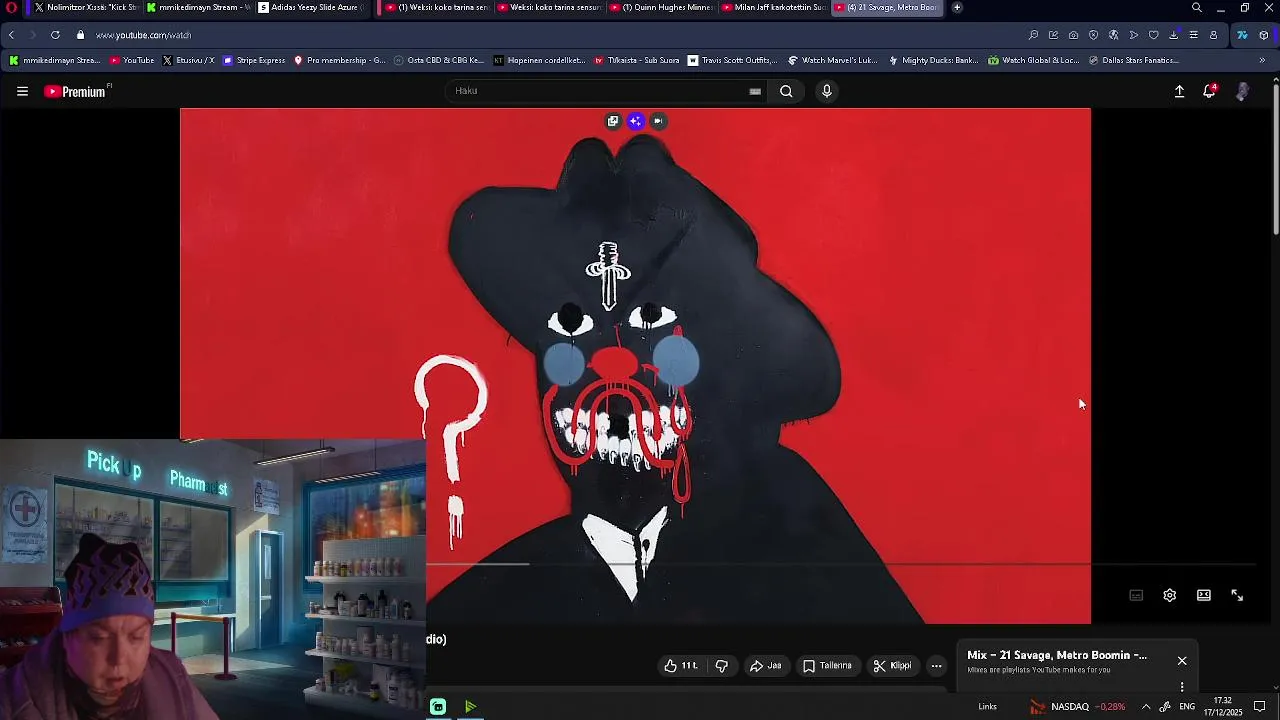This screenshot has width=1280, height=720.
Task: Open YouTube notifications bell
Action: 1210,91
